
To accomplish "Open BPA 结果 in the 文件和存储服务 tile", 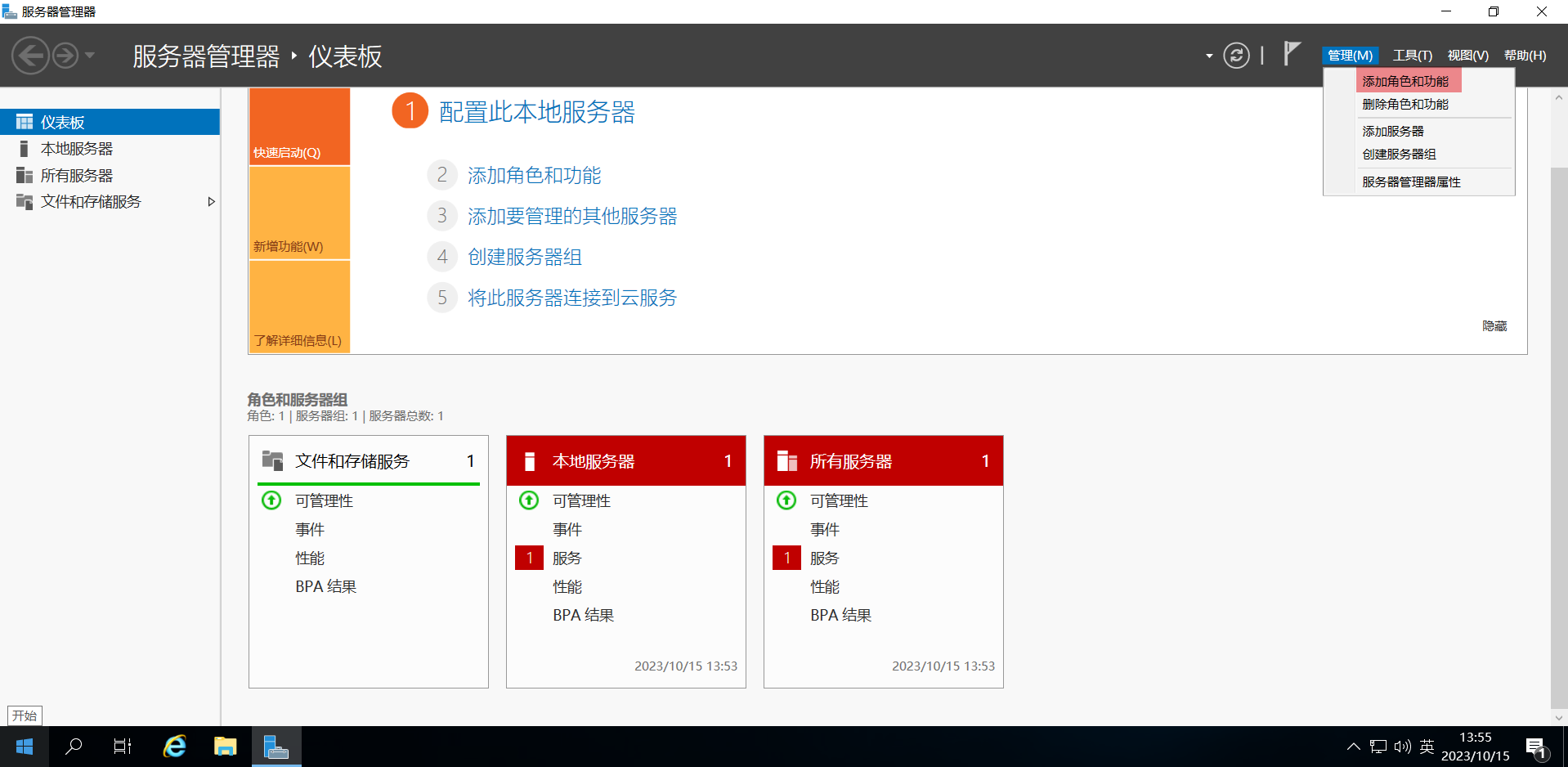I will (x=325, y=586).
